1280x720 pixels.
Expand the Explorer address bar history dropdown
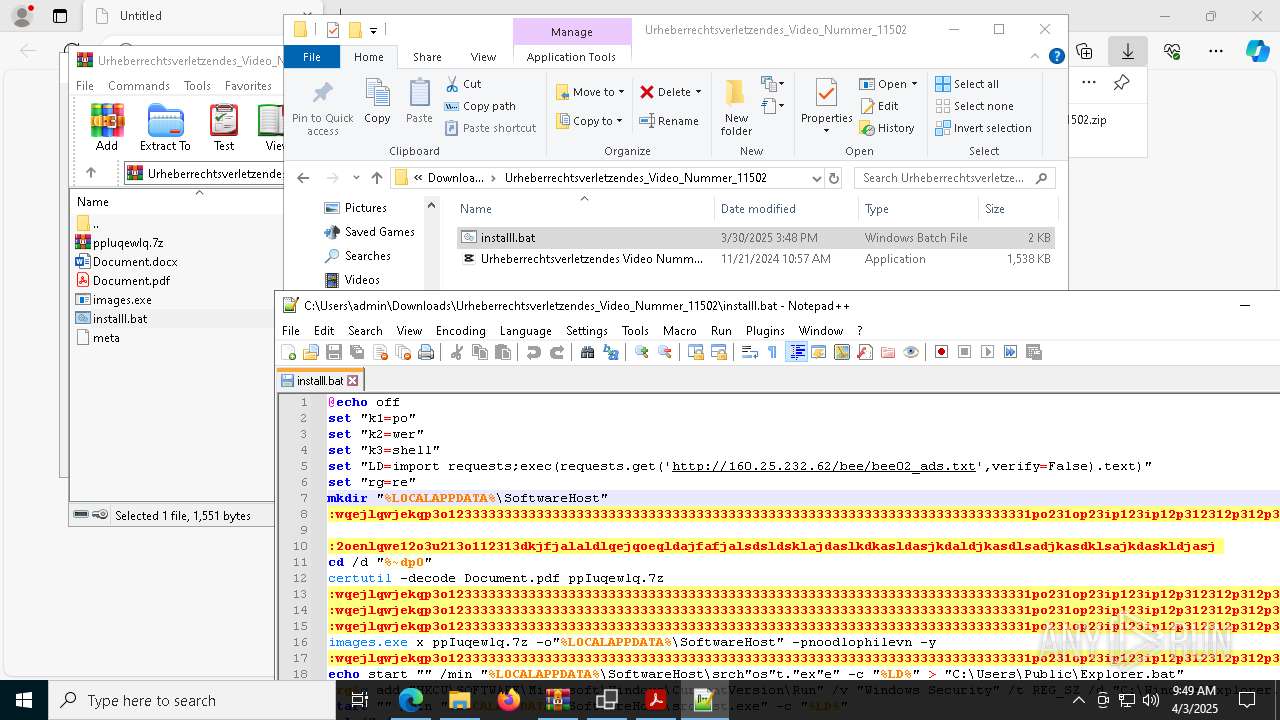817,178
